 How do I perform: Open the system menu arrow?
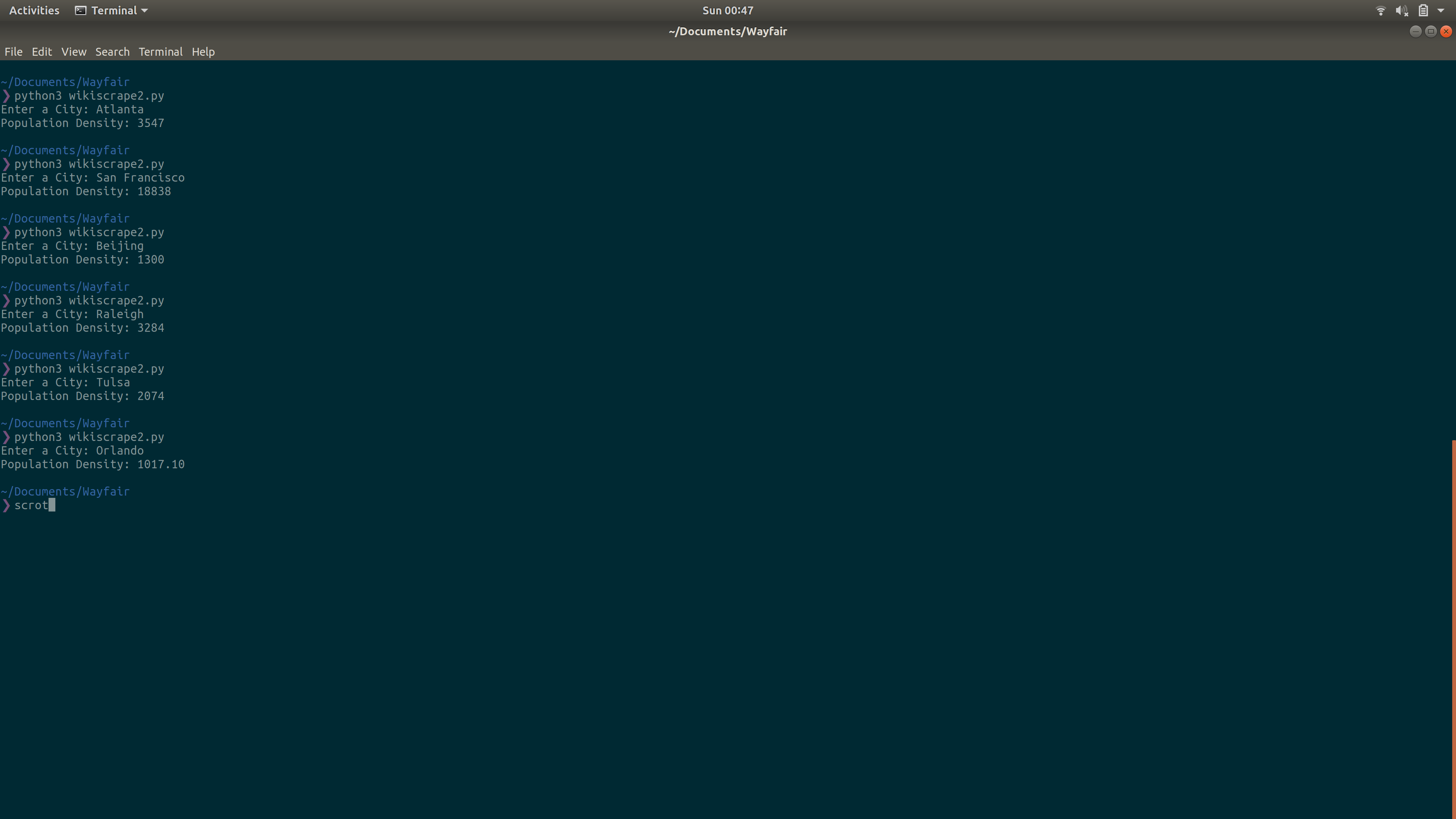[x=1441, y=10]
